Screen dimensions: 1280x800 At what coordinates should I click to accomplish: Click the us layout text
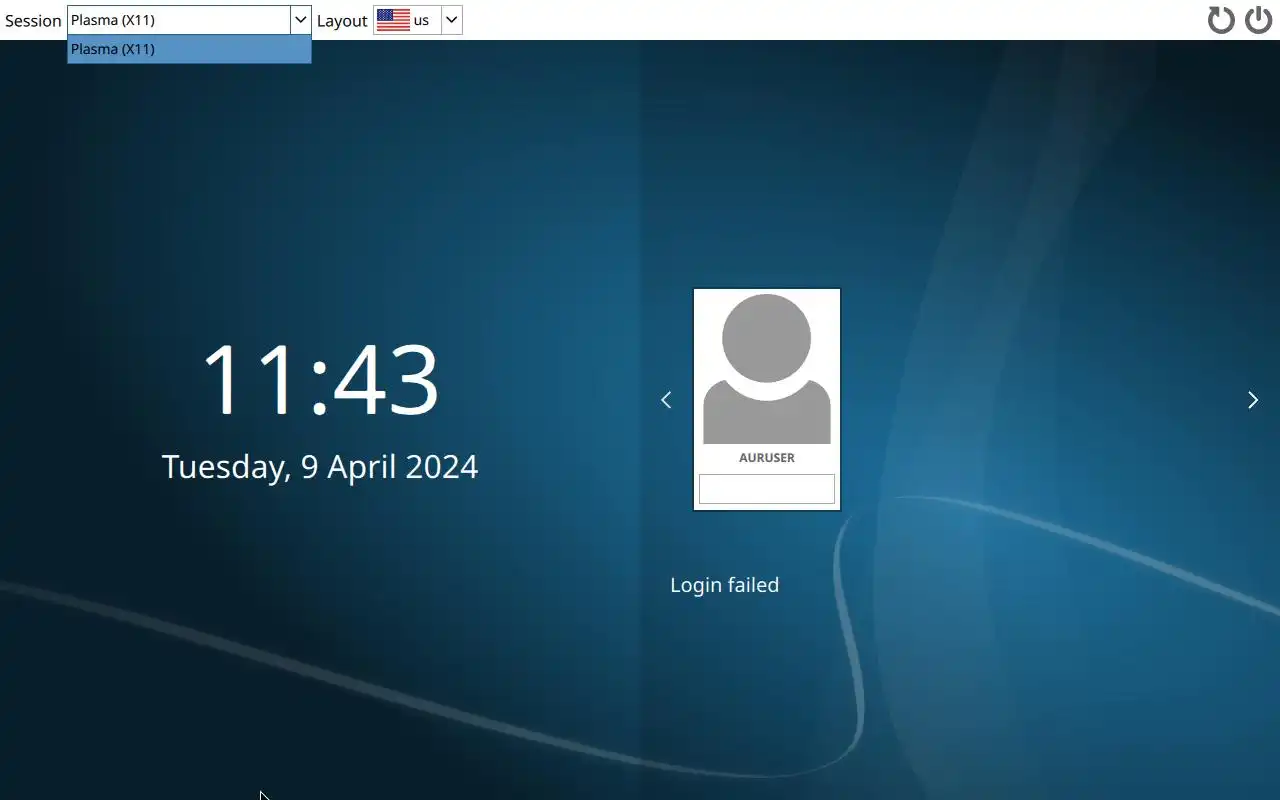click(x=421, y=20)
